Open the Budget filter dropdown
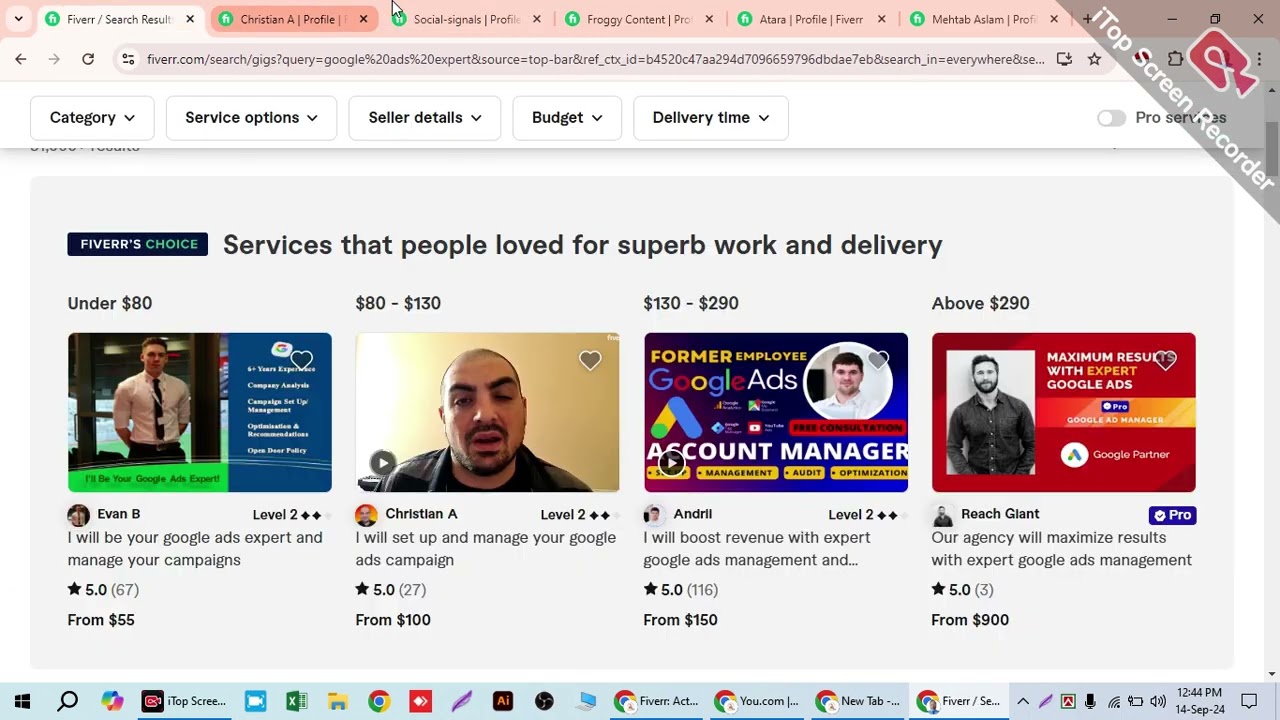The width and height of the screenshot is (1280, 720). point(567,118)
